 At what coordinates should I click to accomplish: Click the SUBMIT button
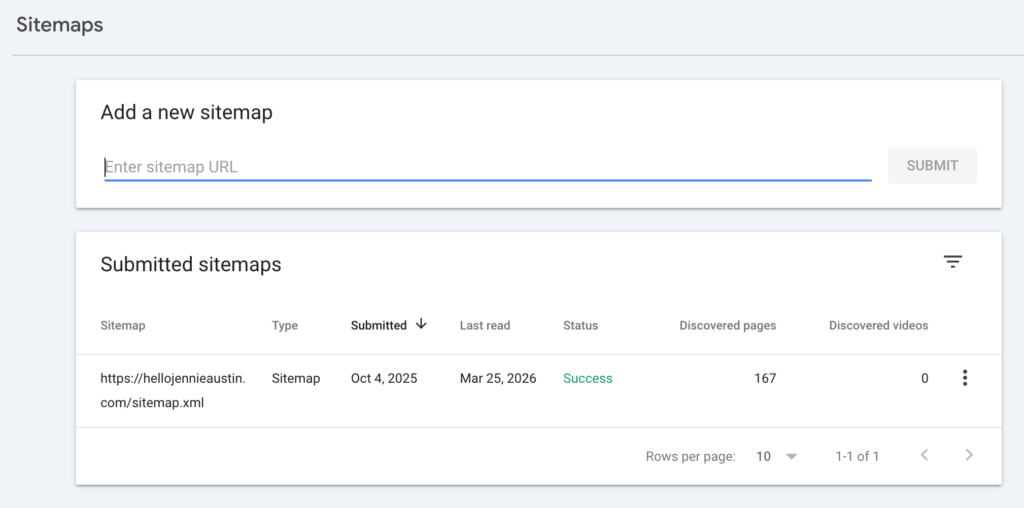tap(932, 166)
